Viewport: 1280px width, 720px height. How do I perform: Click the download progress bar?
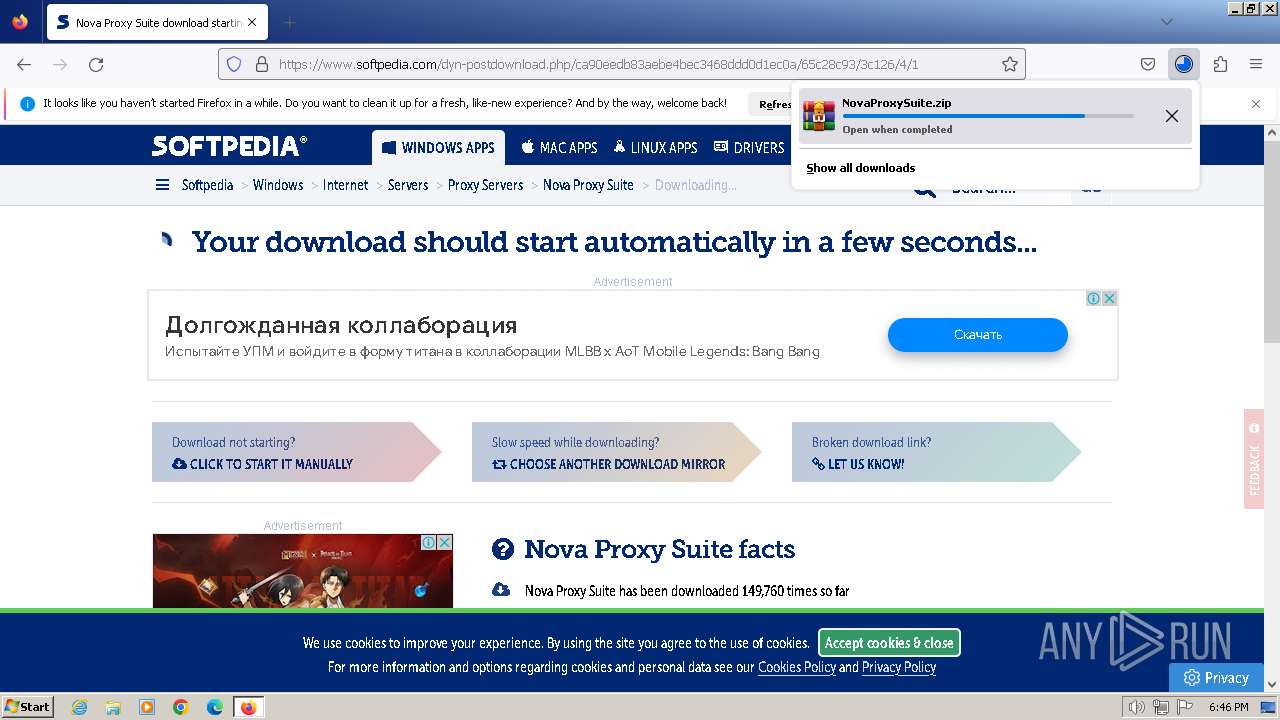coord(988,116)
